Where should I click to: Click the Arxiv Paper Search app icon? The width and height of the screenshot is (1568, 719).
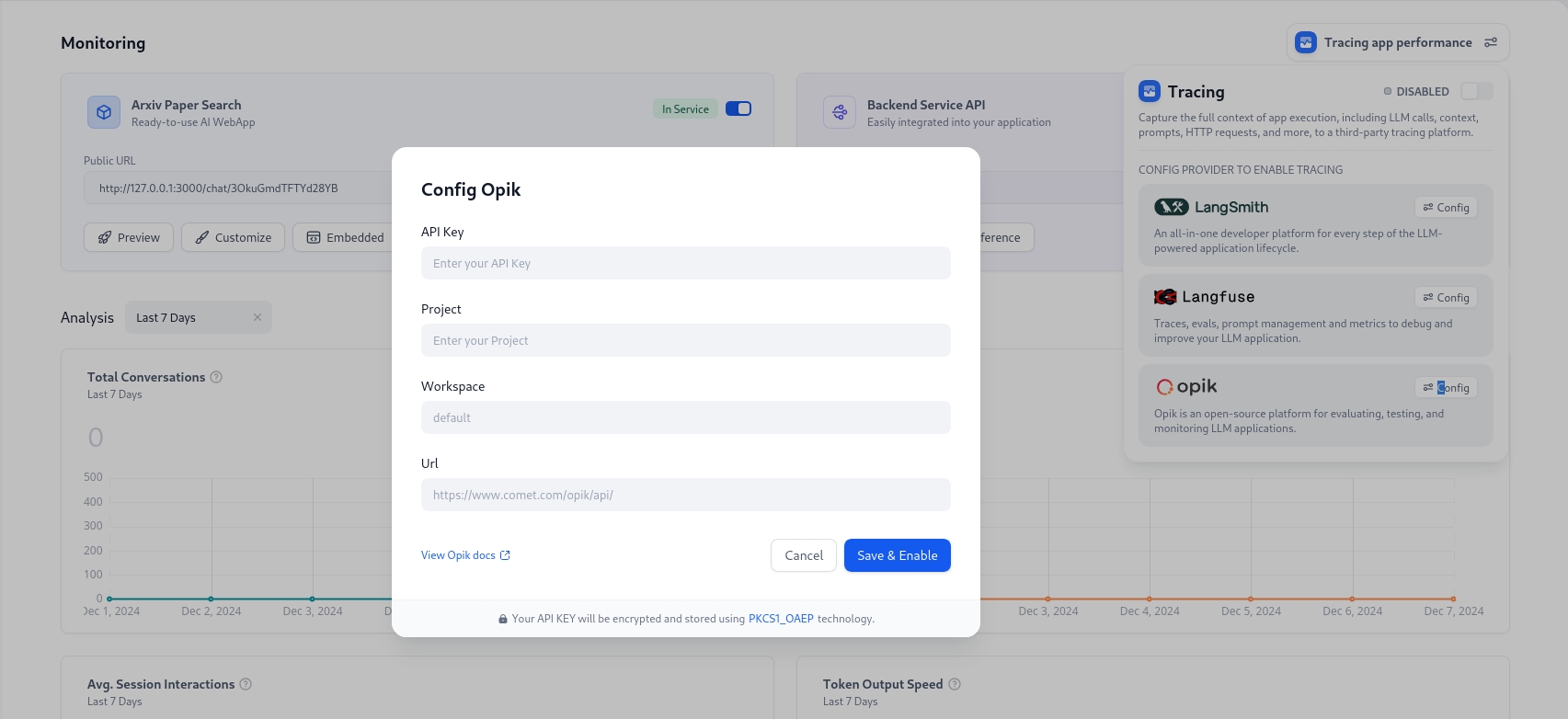[x=104, y=112]
